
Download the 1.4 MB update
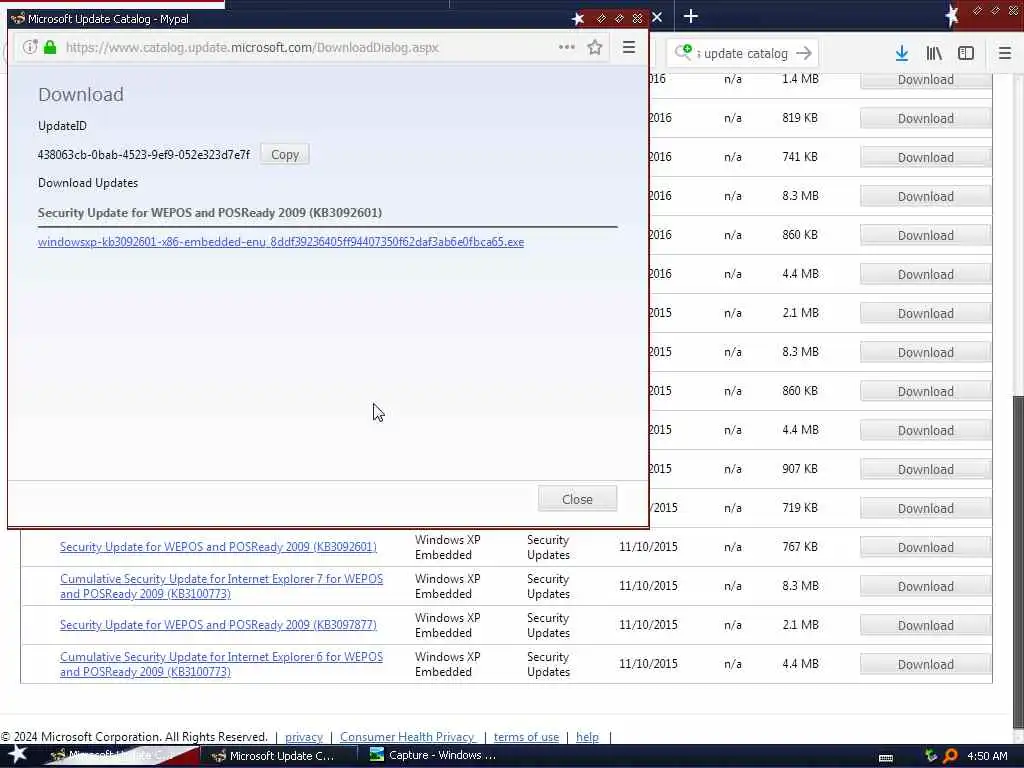click(x=925, y=80)
